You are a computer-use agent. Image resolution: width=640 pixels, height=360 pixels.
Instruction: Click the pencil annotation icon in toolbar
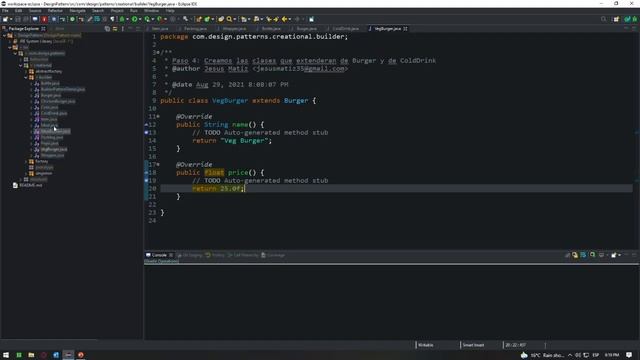click(x=90, y=19)
